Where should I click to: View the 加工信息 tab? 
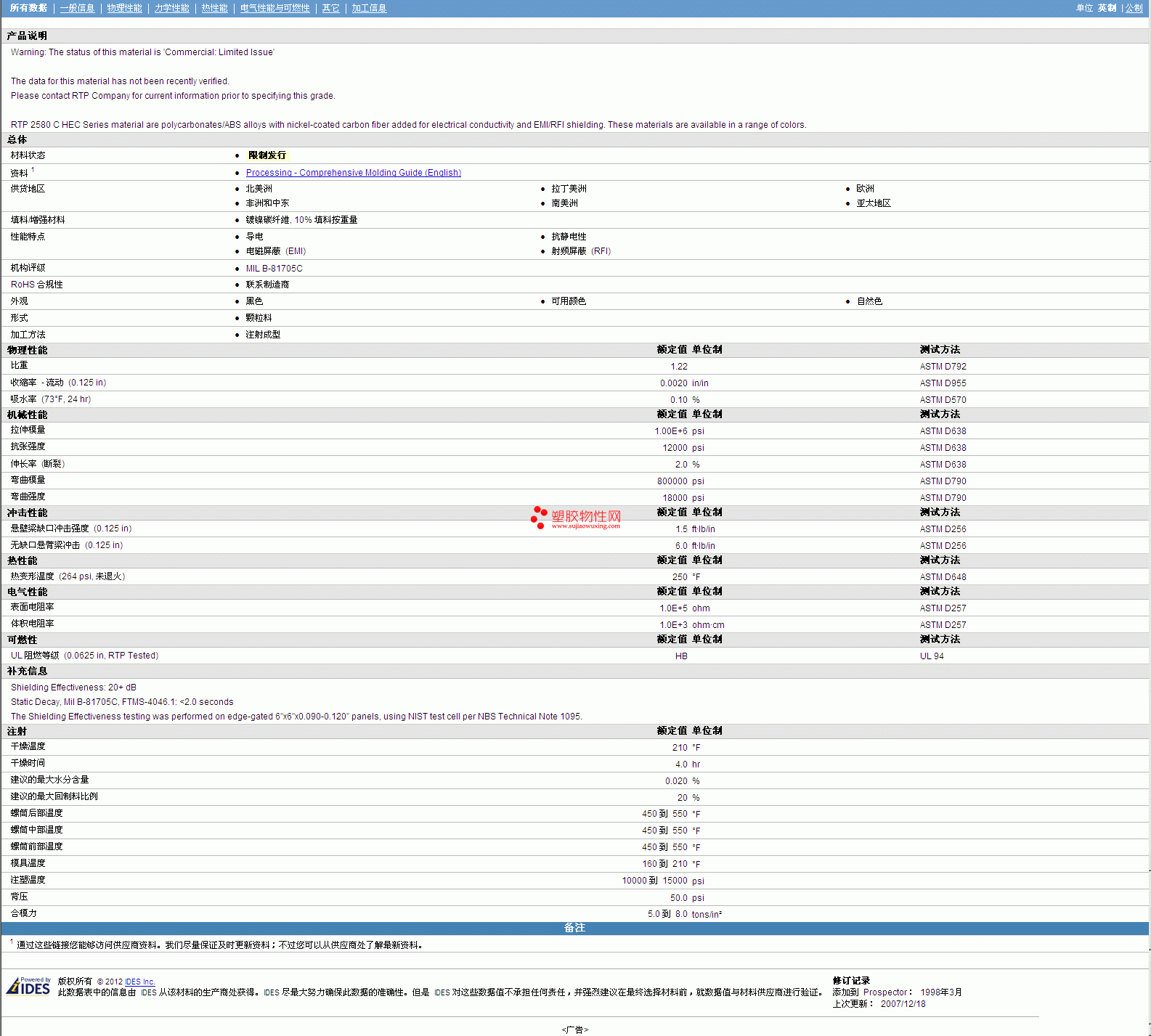pyautogui.click(x=369, y=8)
